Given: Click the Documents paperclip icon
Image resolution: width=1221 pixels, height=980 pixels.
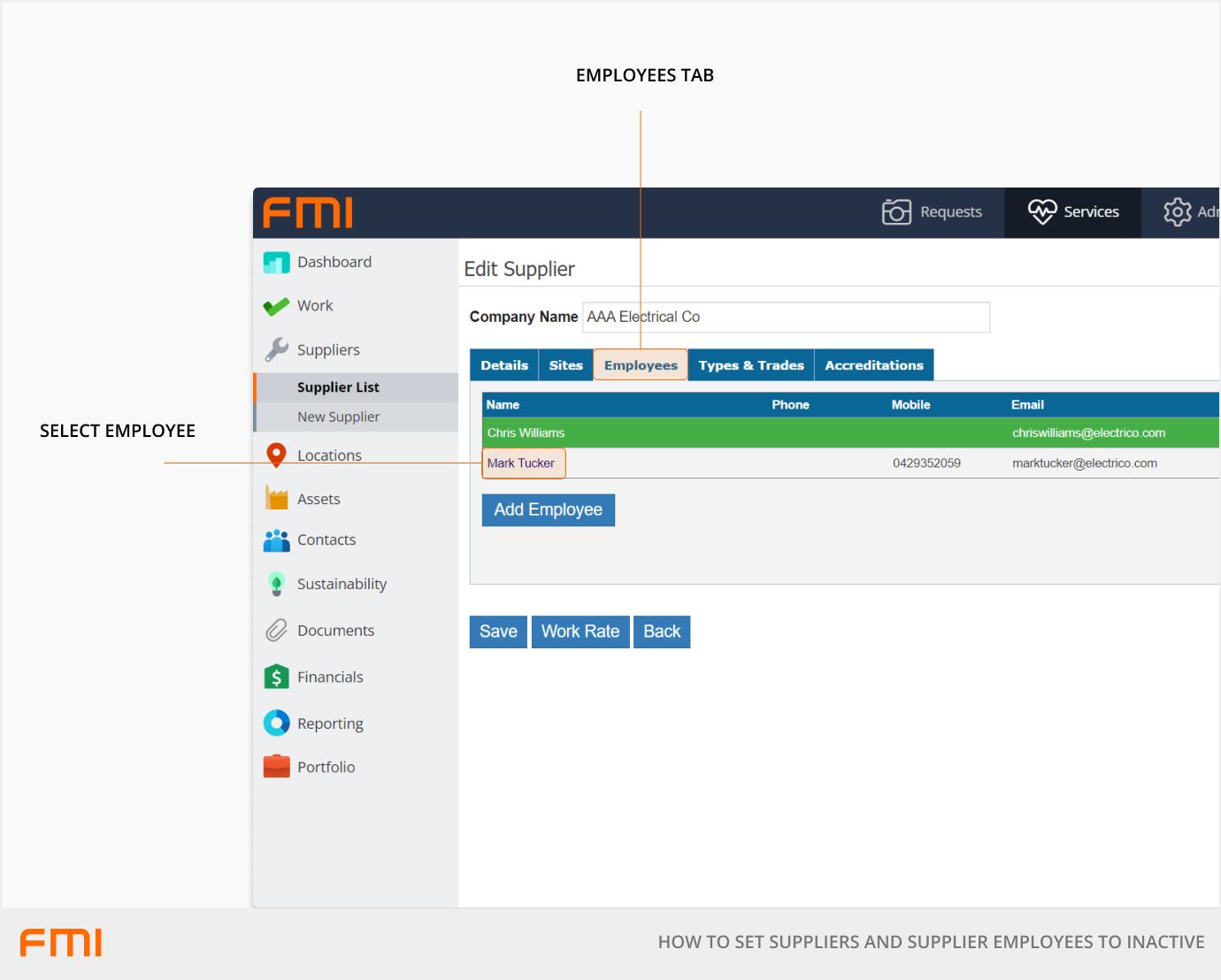Looking at the screenshot, I should [x=276, y=631].
